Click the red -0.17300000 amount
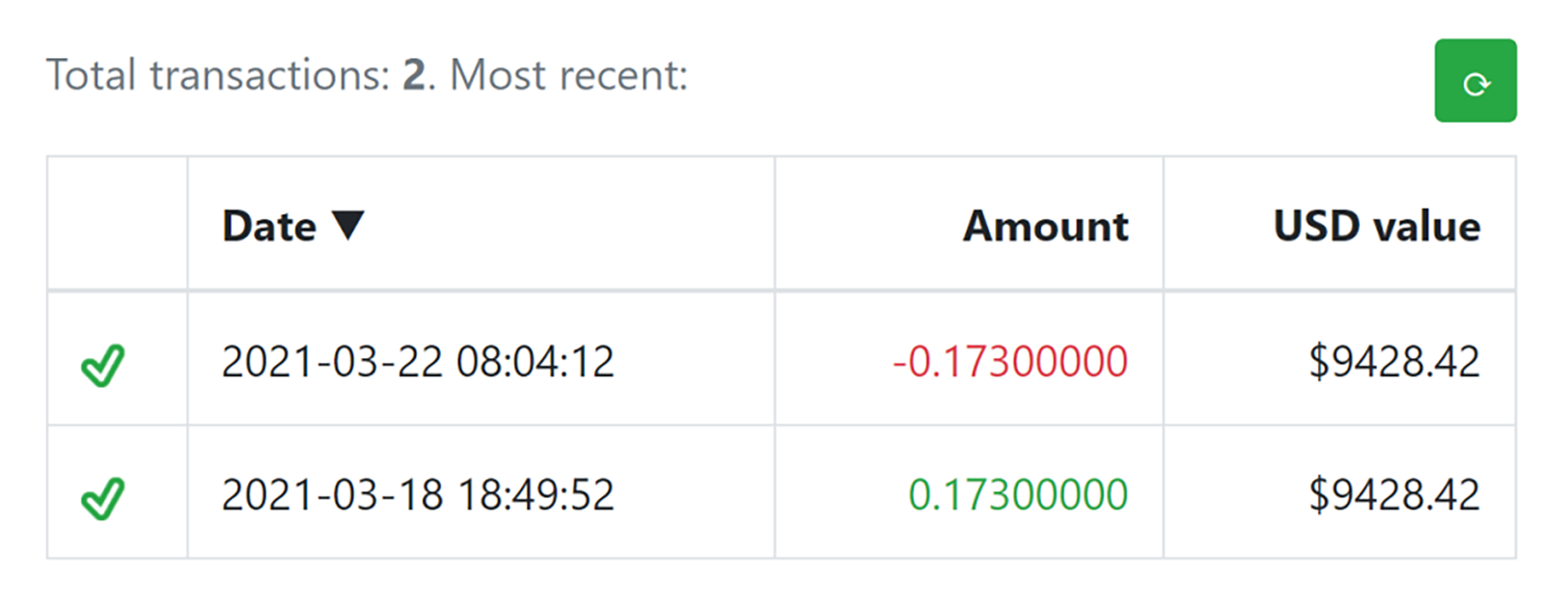 tap(1009, 363)
